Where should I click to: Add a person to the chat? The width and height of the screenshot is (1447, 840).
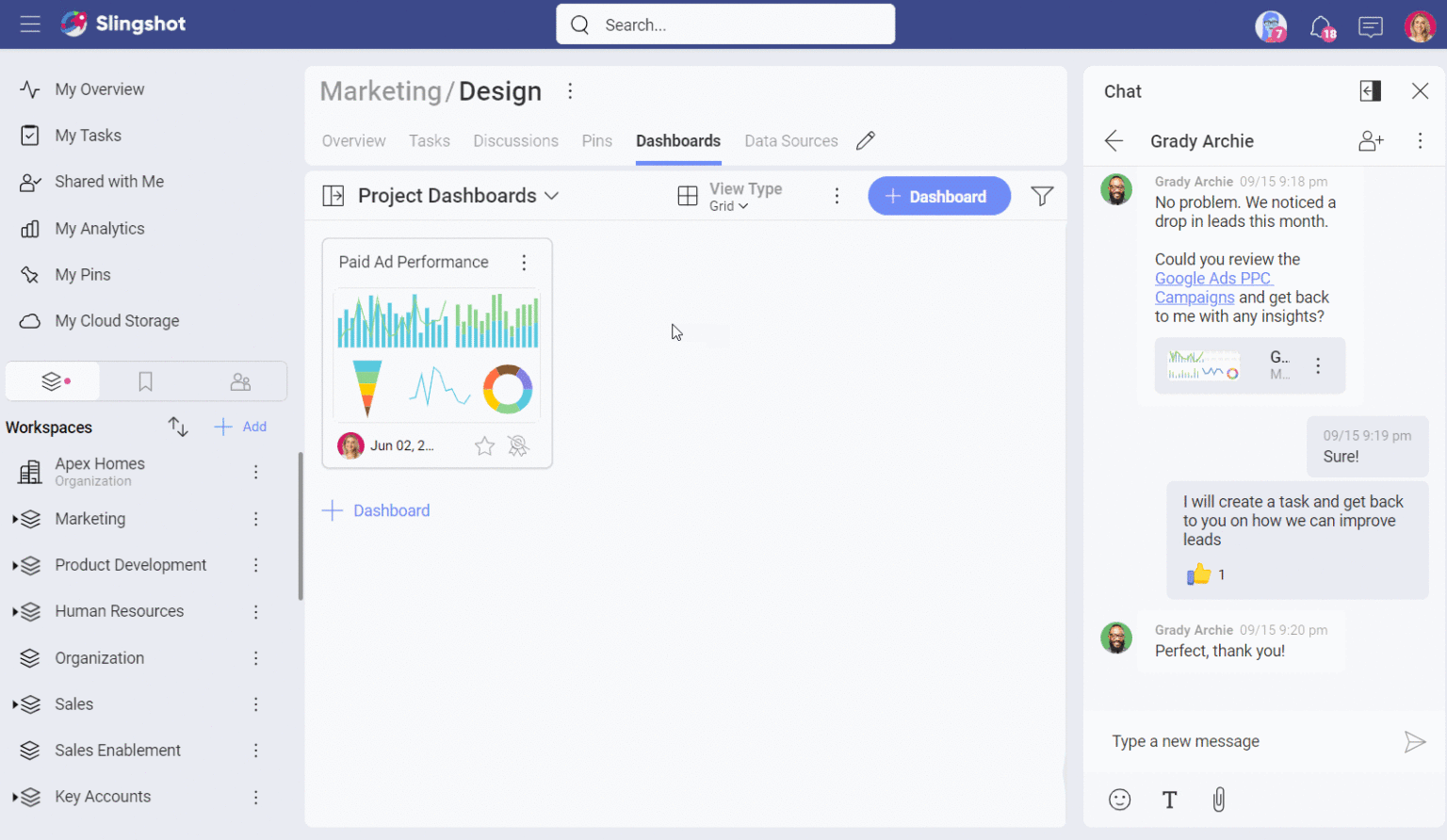coord(1371,141)
